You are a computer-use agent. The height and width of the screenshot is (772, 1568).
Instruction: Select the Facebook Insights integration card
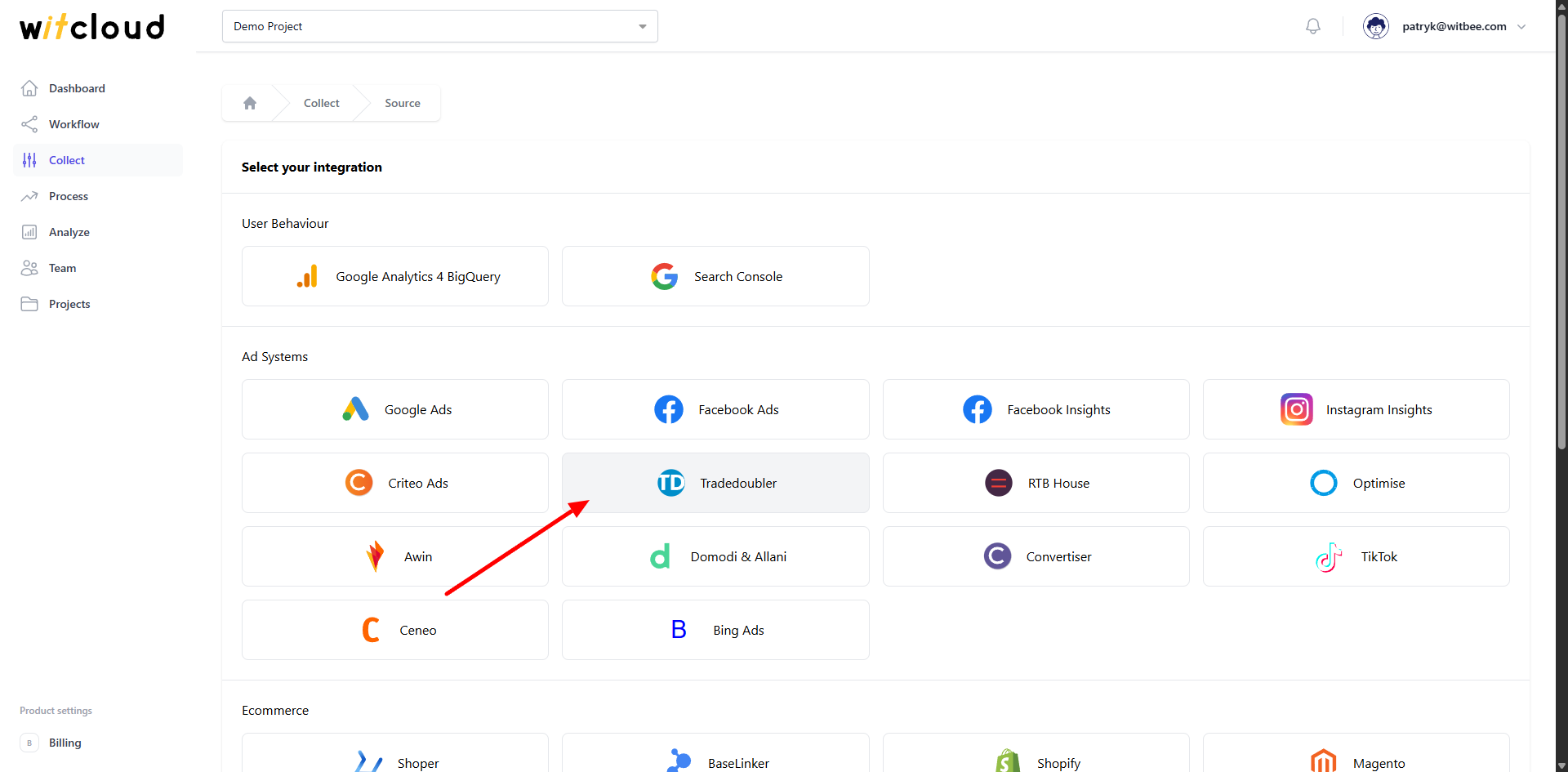click(1036, 409)
